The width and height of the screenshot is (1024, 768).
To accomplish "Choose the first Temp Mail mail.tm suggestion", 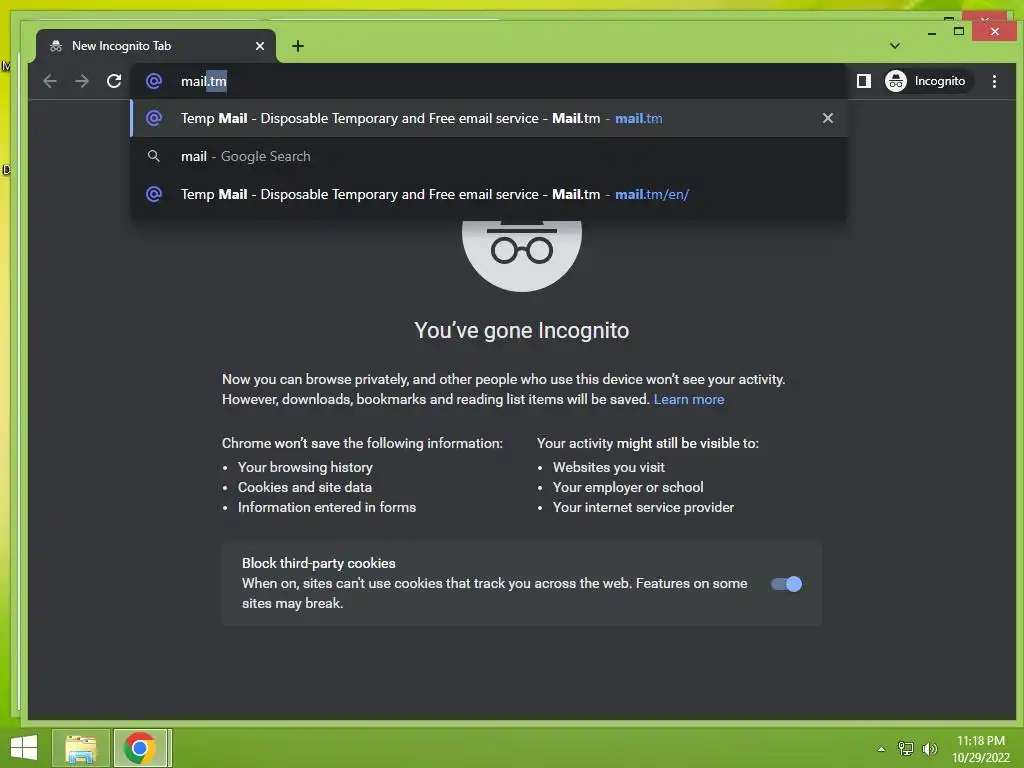I will (488, 118).
